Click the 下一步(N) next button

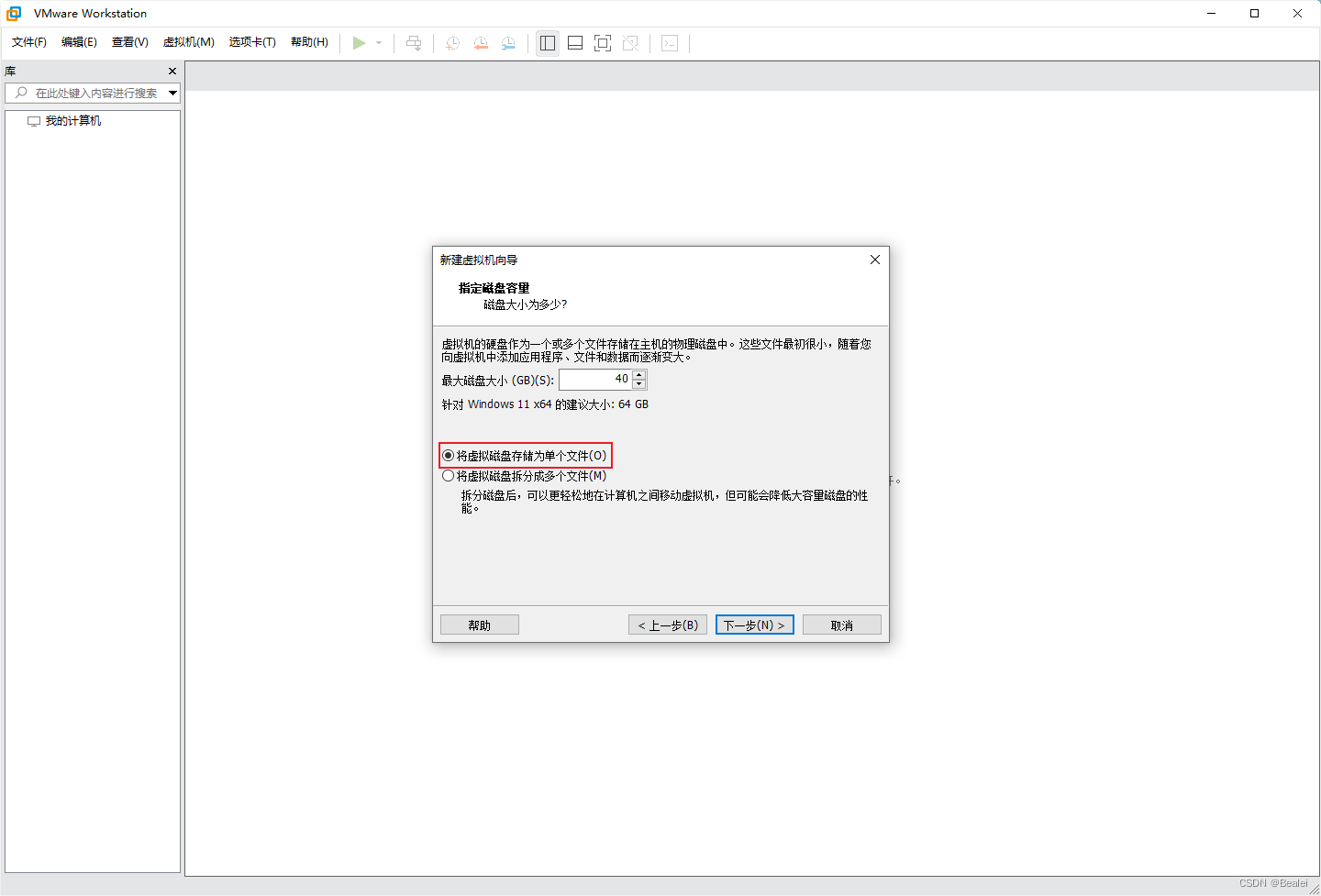pos(755,625)
